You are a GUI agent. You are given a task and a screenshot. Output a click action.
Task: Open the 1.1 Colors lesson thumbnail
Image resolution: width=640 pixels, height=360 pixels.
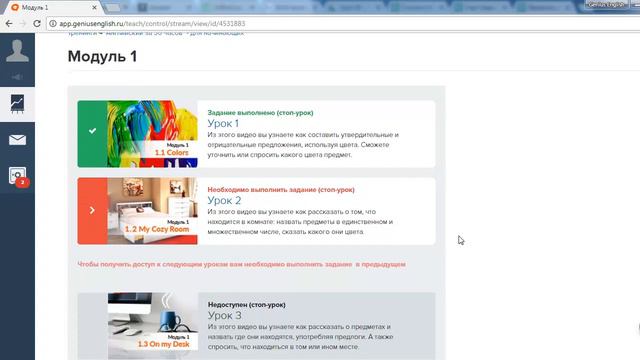click(x=152, y=134)
